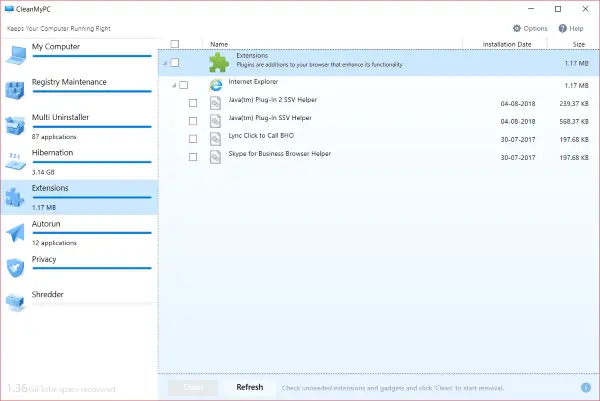600x401 pixels.
Task: Click the disabled Clean button
Action: pos(193,387)
